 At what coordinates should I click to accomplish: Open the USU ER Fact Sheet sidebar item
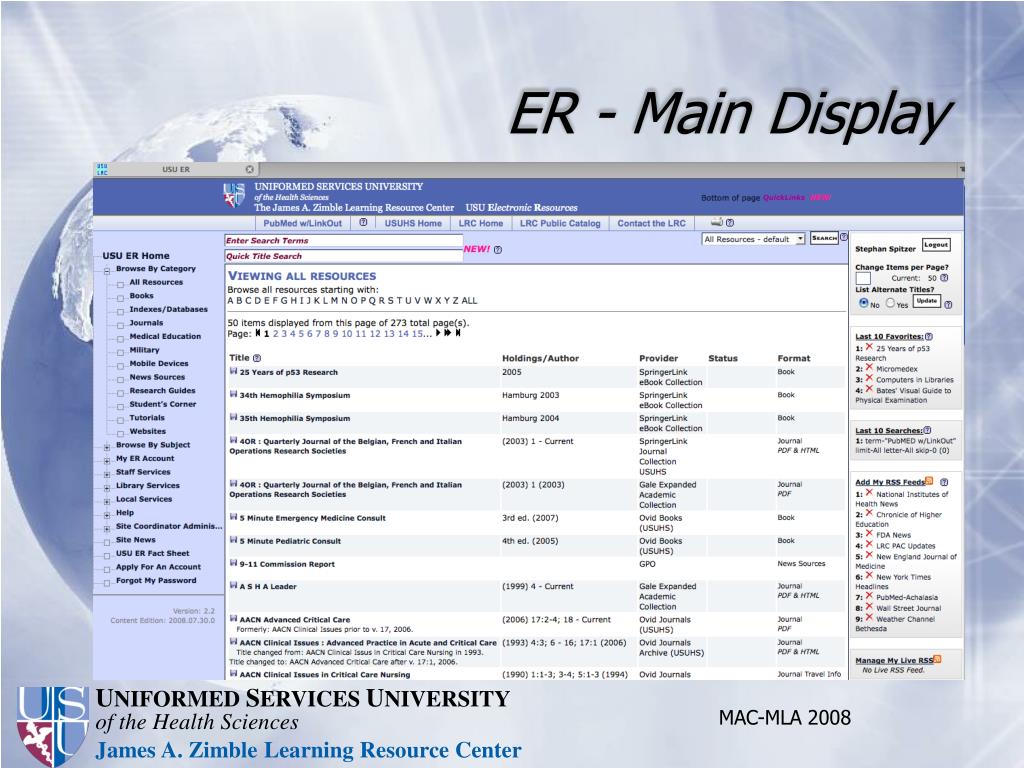tap(152, 553)
